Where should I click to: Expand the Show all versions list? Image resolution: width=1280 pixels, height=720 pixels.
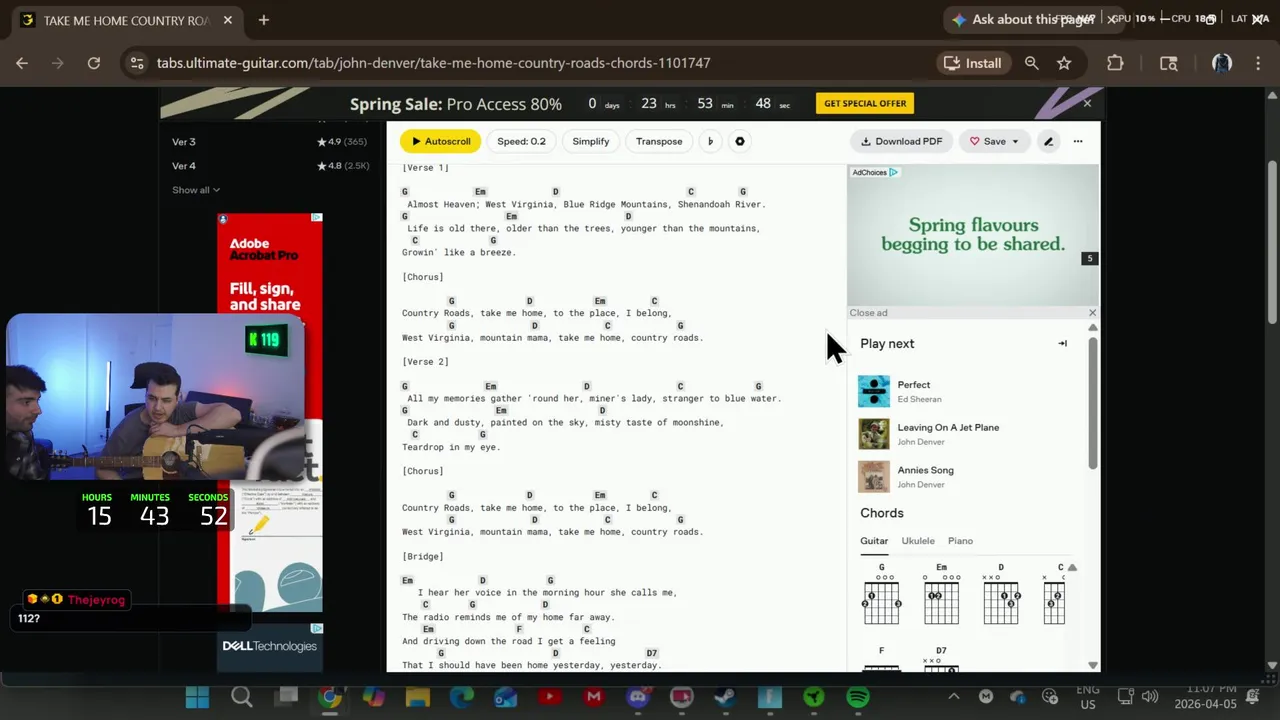[x=196, y=190]
